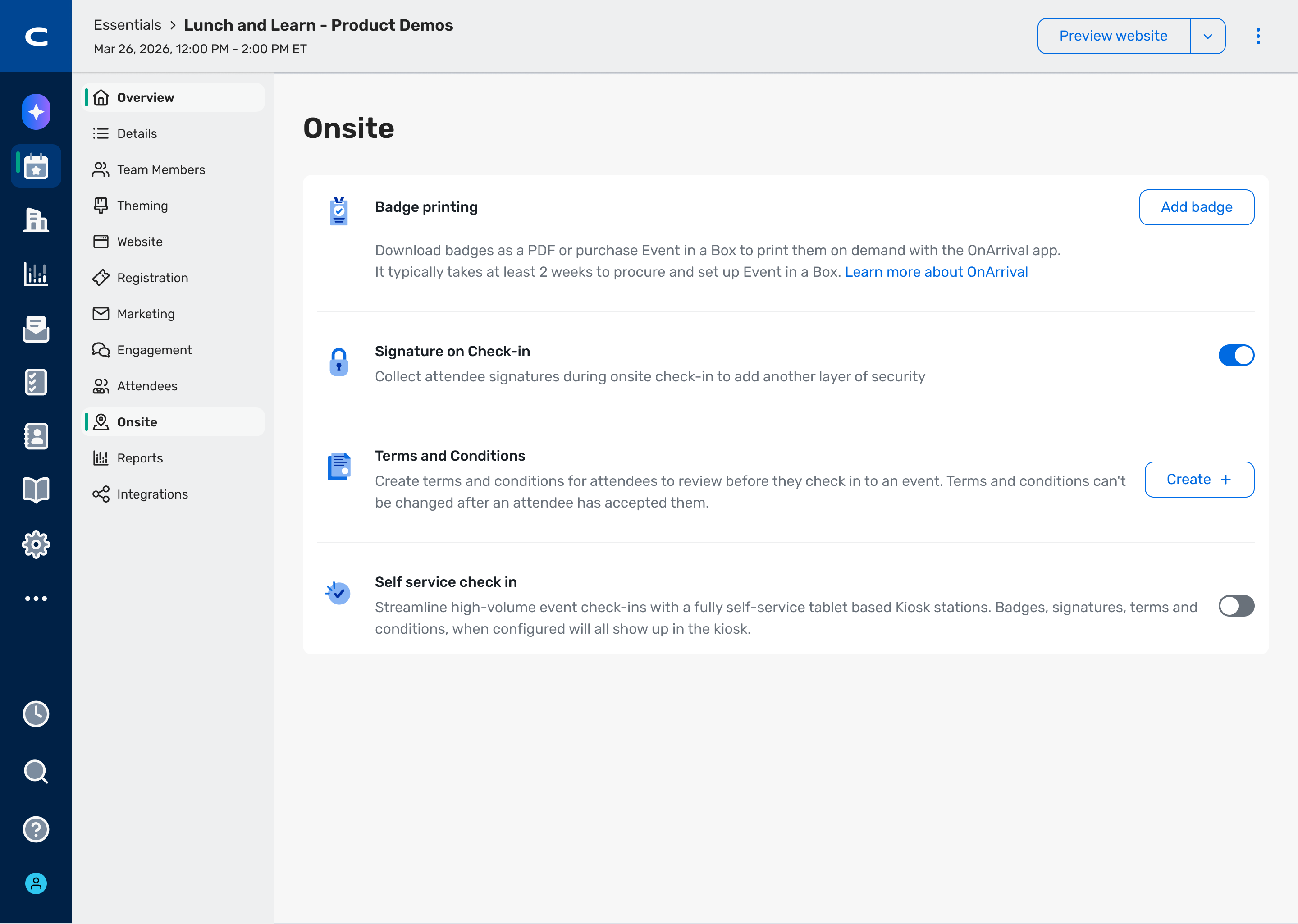Click the Self service check in heading
The image size is (1298, 924).
coord(446,582)
